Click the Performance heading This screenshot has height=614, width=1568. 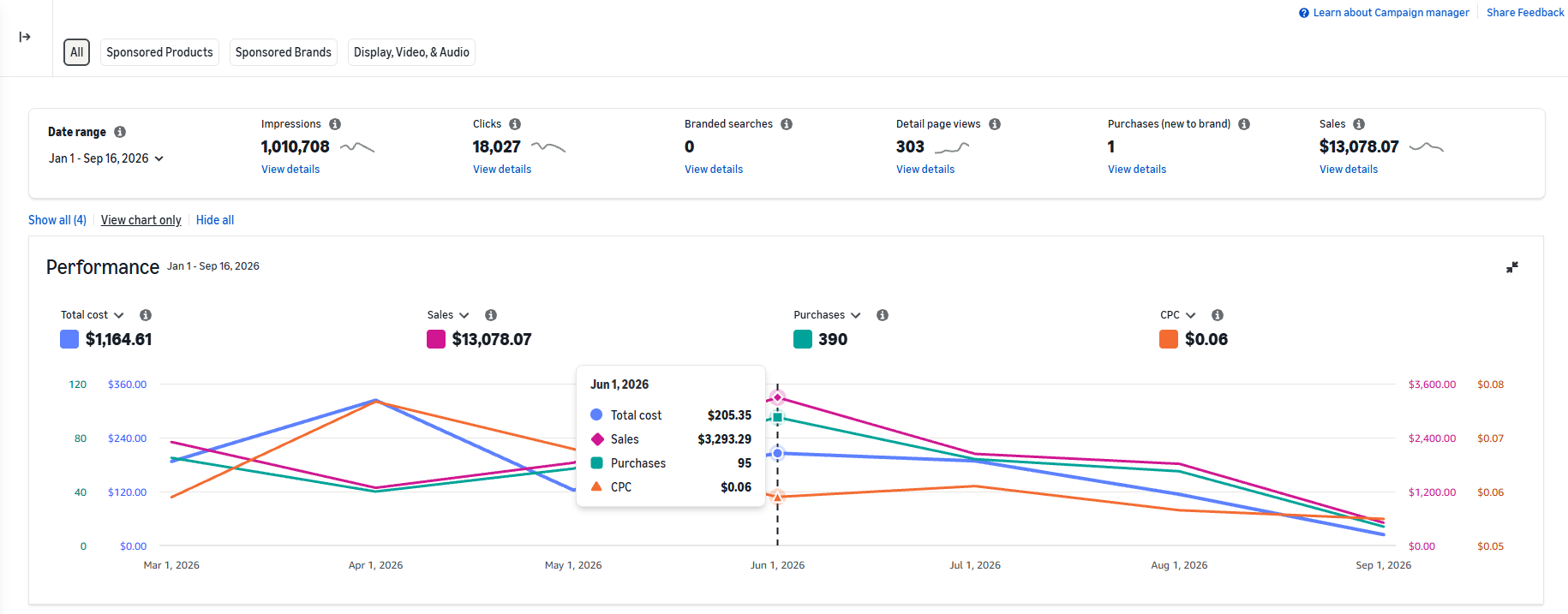[x=103, y=267]
